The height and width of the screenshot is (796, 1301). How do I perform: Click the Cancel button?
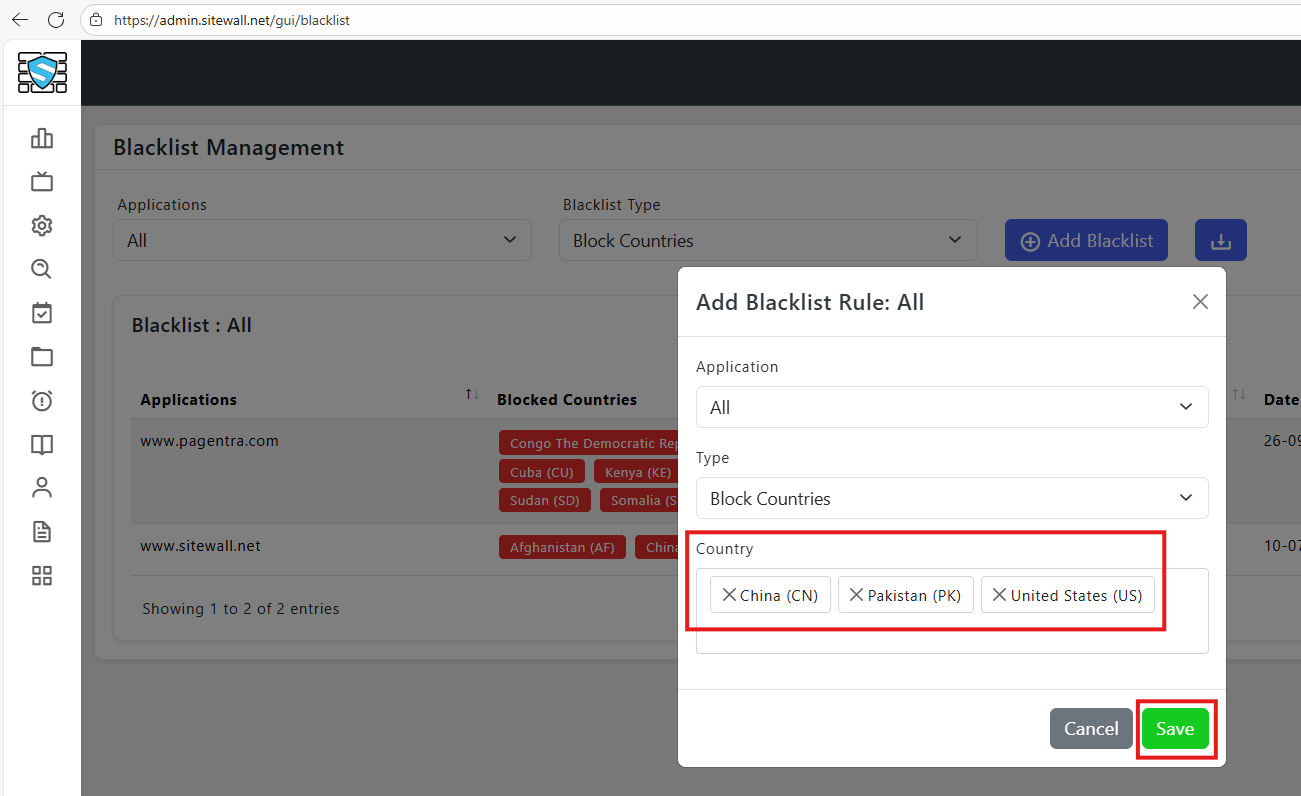[1091, 729]
